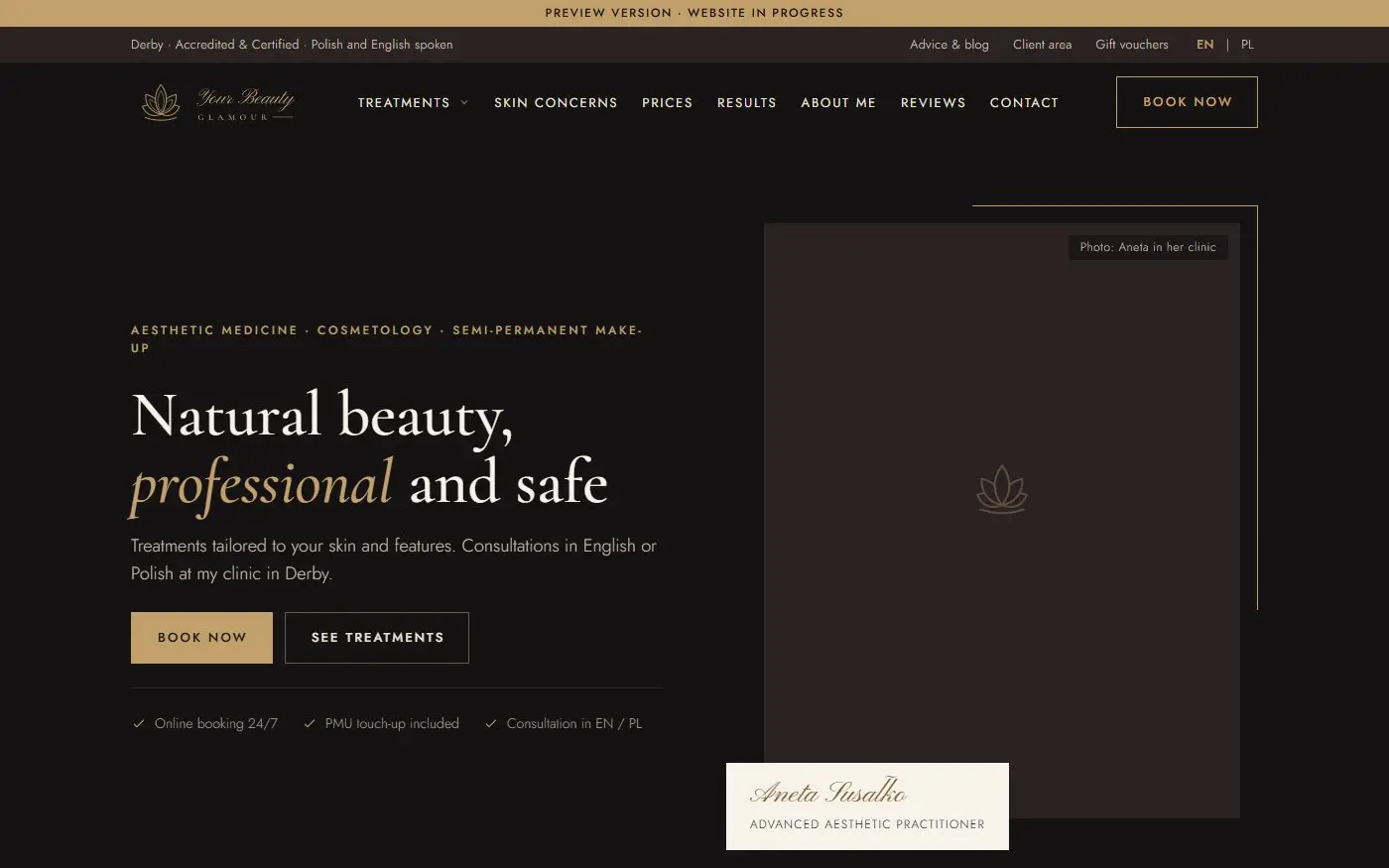Viewport: 1389px width, 868px height.
Task: Open the Advice & blog link
Action: tap(949, 45)
